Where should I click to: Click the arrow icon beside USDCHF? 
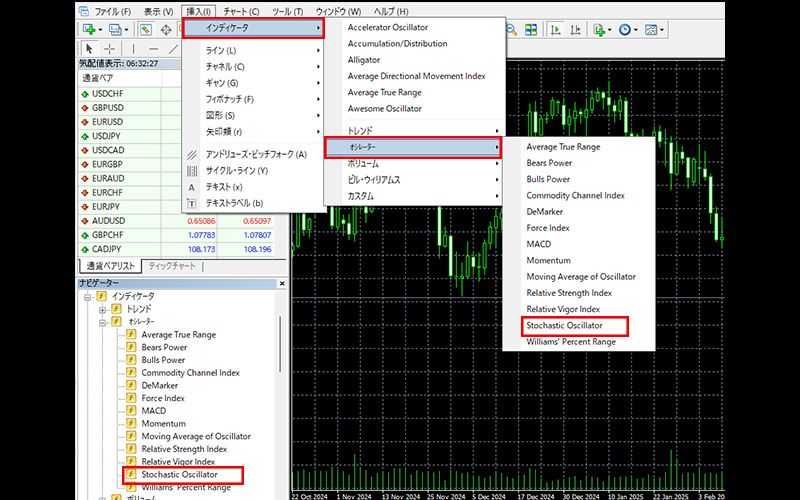(85, 94)
